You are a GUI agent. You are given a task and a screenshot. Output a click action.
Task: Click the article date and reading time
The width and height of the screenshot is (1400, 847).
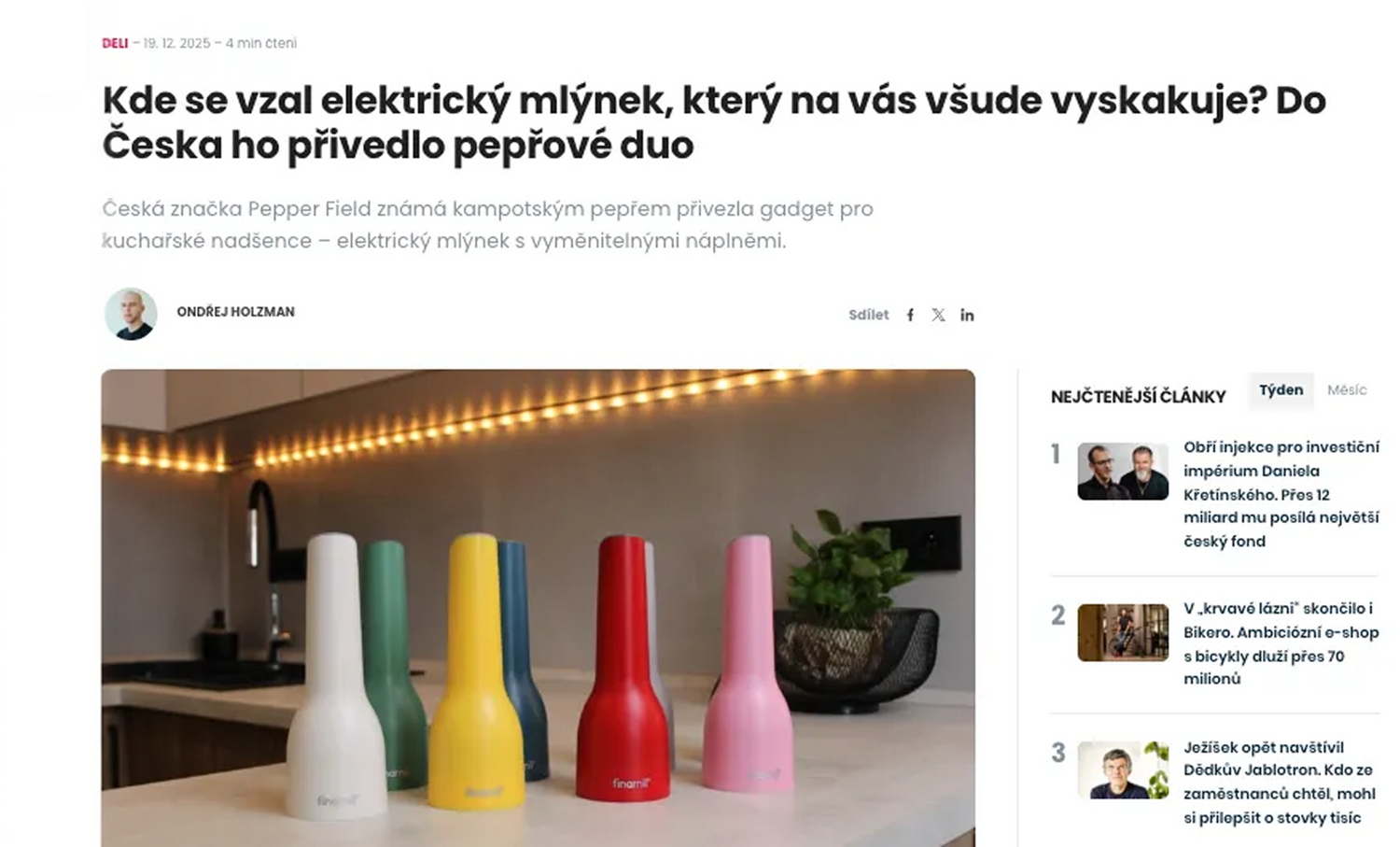point(220,43)
